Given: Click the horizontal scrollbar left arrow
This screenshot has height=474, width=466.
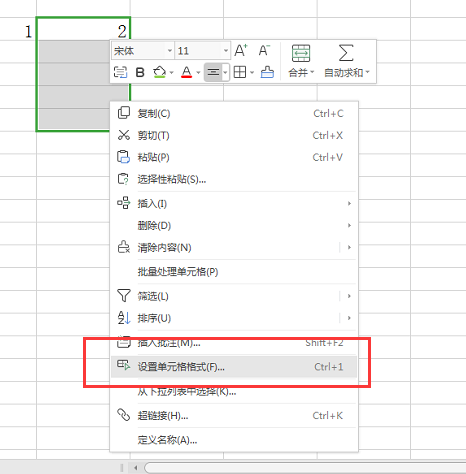Looking at the screenshot, I should [x=136, y=468].
